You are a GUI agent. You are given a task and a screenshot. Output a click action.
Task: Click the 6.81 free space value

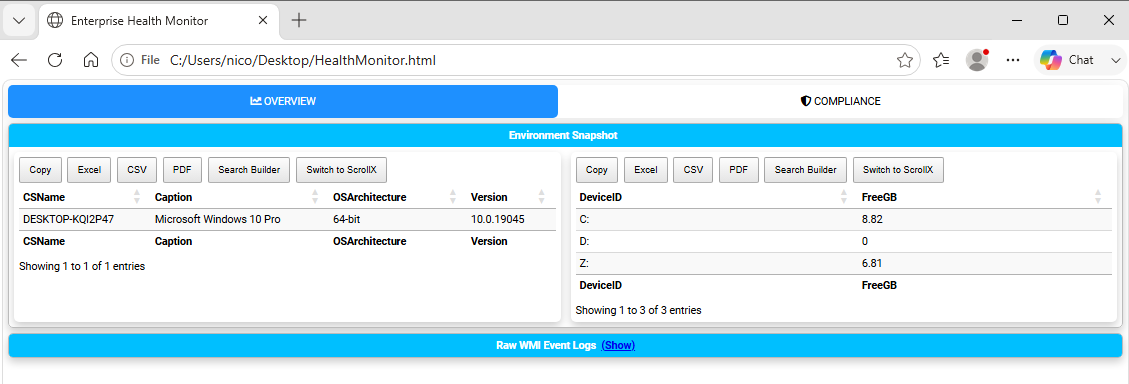pos(872,263)
